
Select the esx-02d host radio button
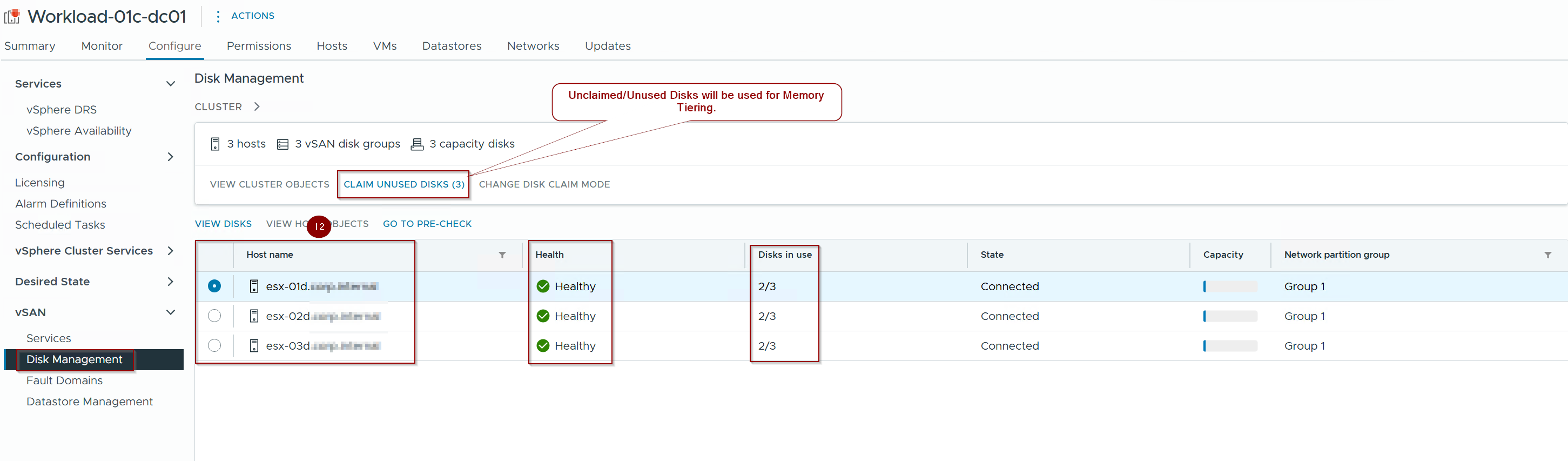point(214,316)
